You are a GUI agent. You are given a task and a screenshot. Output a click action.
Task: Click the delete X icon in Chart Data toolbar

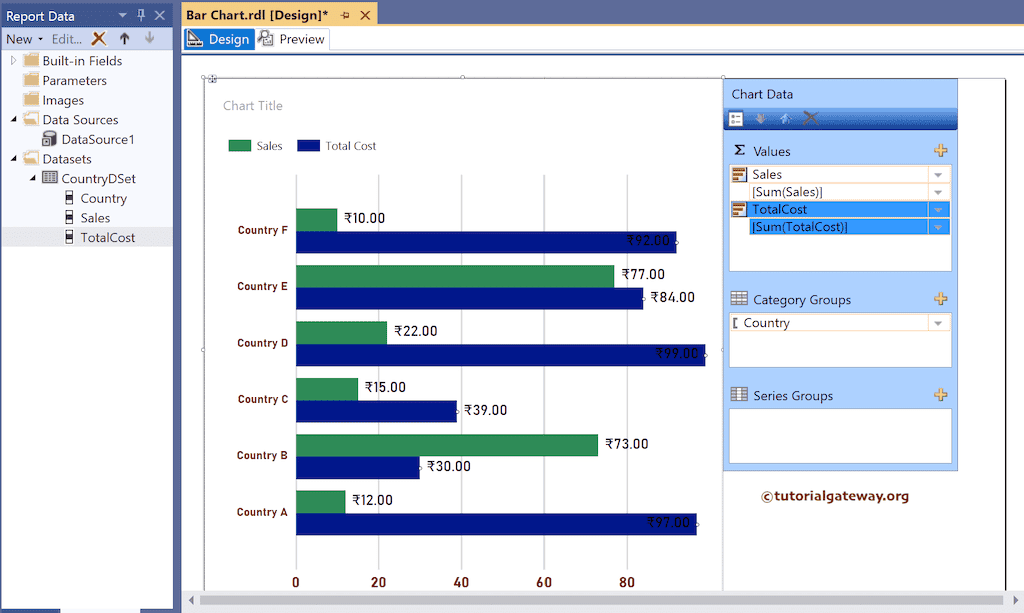click(811, 119)
